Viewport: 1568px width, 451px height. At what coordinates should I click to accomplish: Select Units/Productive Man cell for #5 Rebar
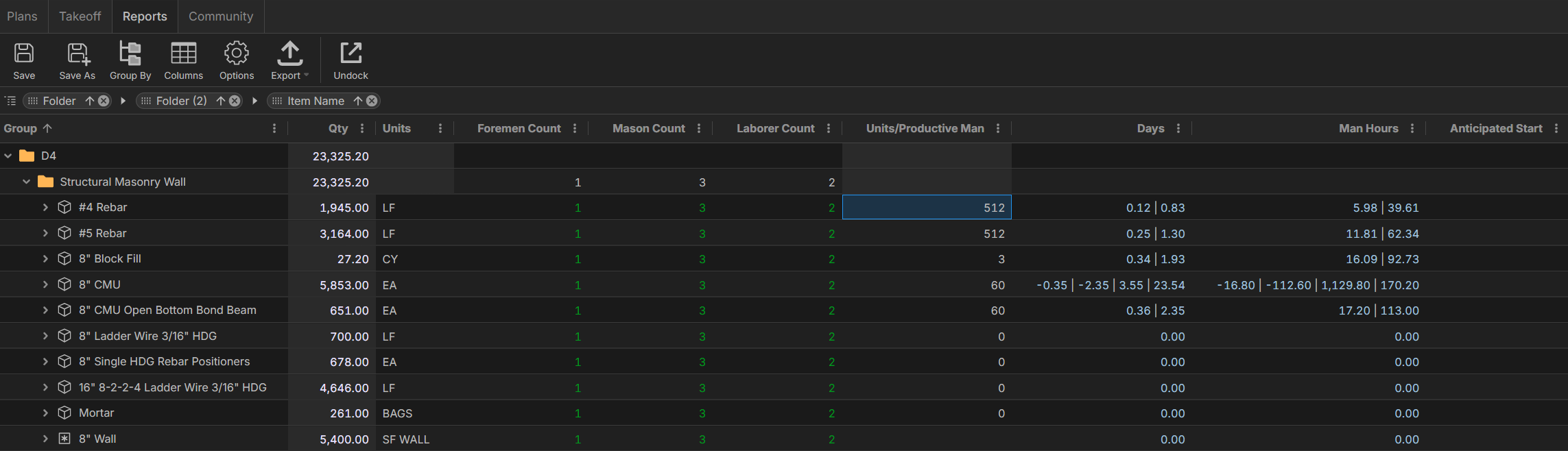(x=926, y=234)
